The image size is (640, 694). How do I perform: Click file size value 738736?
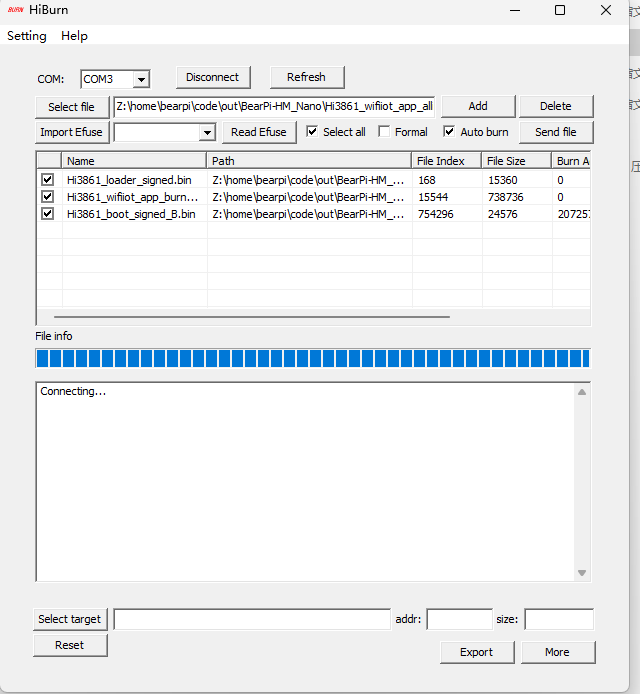506,197
